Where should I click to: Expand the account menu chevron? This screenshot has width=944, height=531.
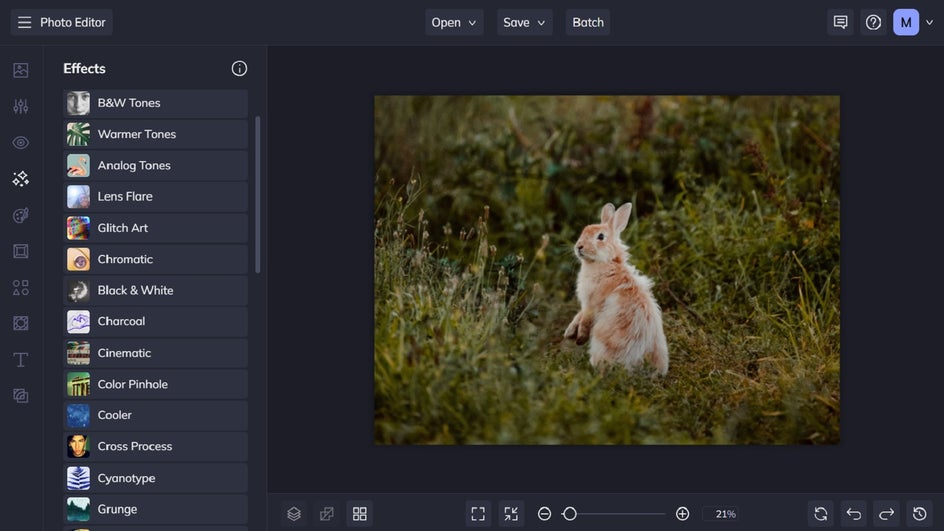click(x=930, y=22)
